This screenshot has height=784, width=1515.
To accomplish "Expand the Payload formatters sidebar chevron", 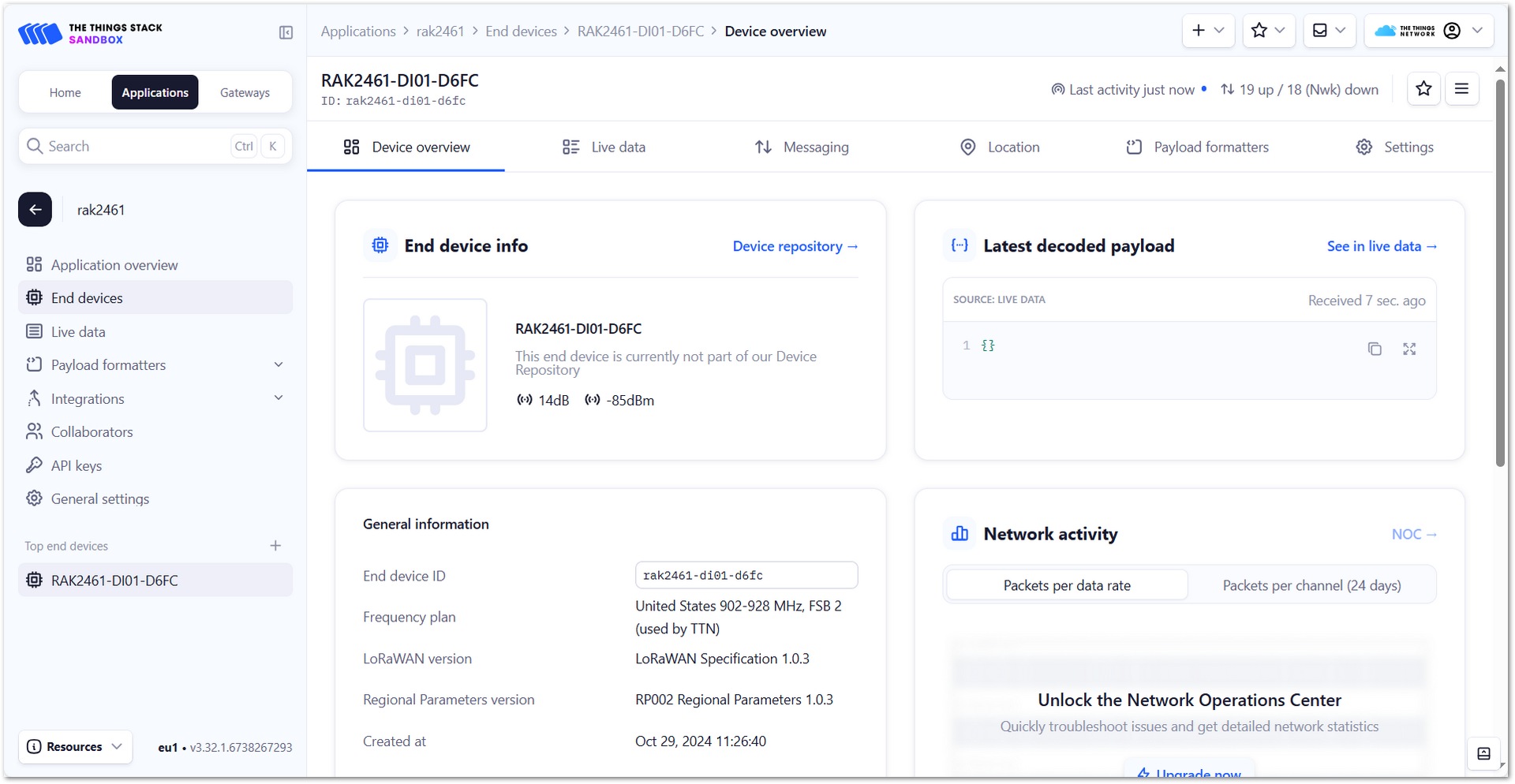I will (279, 364).
